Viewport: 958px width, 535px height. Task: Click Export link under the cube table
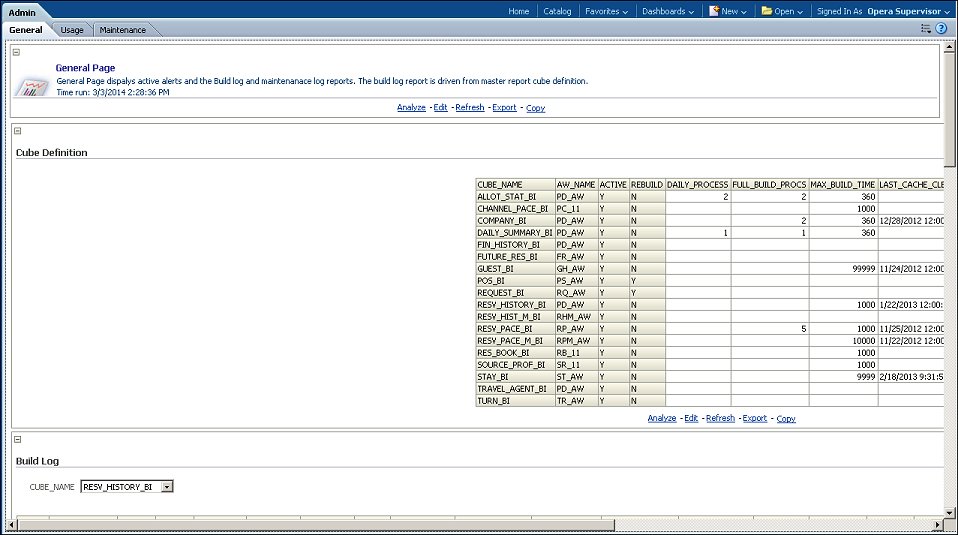point(754,419)
